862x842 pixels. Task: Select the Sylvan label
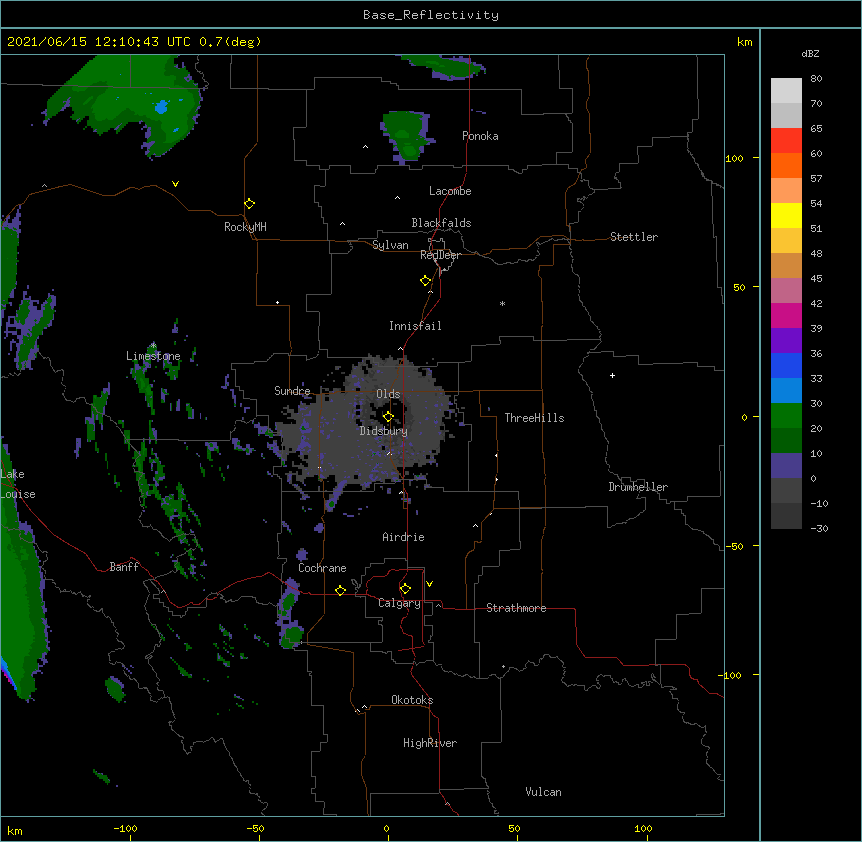[x=390, y=245]
